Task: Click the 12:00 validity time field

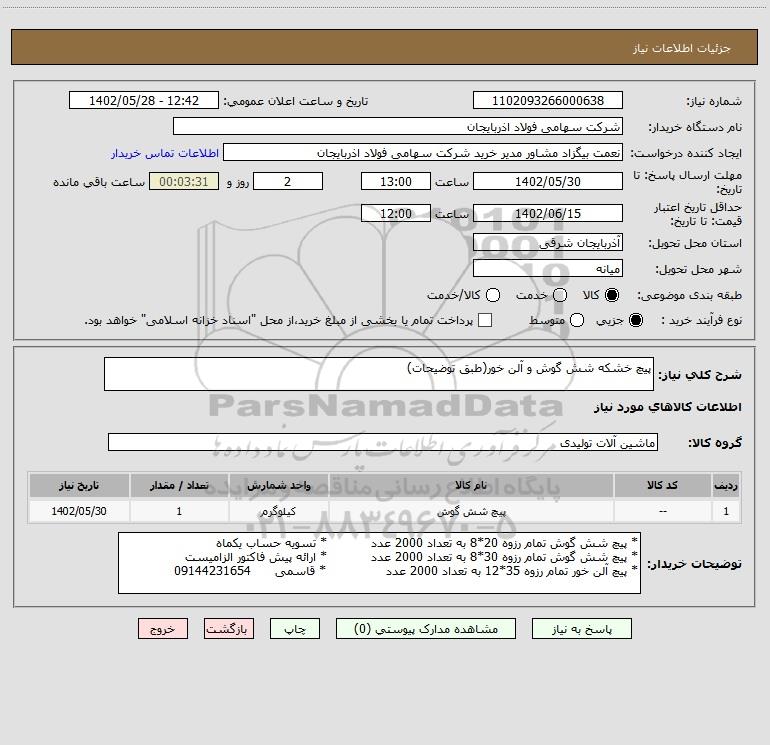Action: click(396, 213)
